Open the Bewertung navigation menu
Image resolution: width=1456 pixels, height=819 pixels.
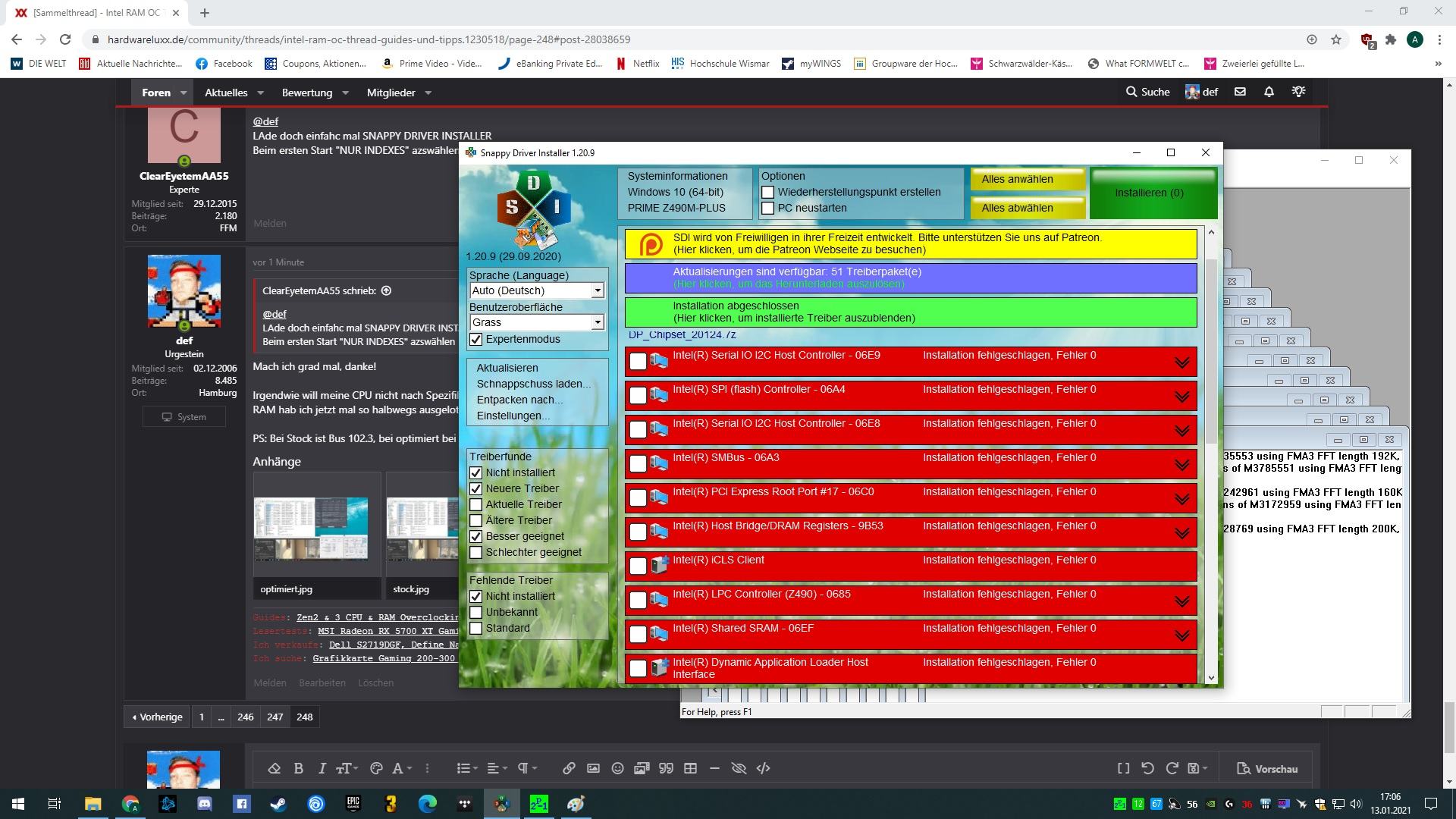pos(307,93)
